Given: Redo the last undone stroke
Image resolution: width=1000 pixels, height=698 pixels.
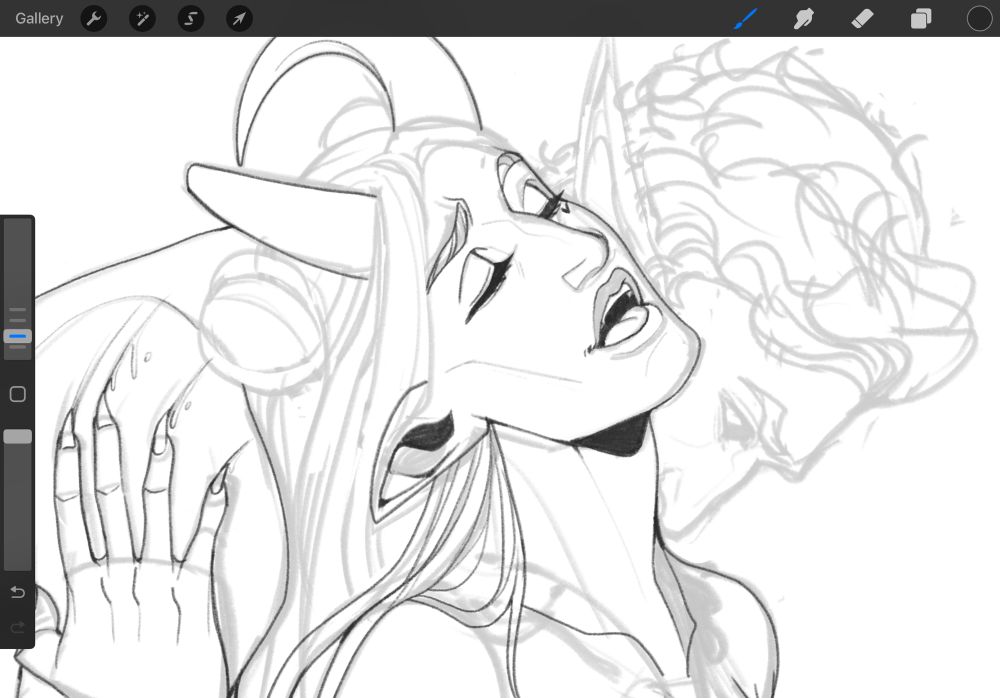Looking at the screenshot, I should point(18,627).
